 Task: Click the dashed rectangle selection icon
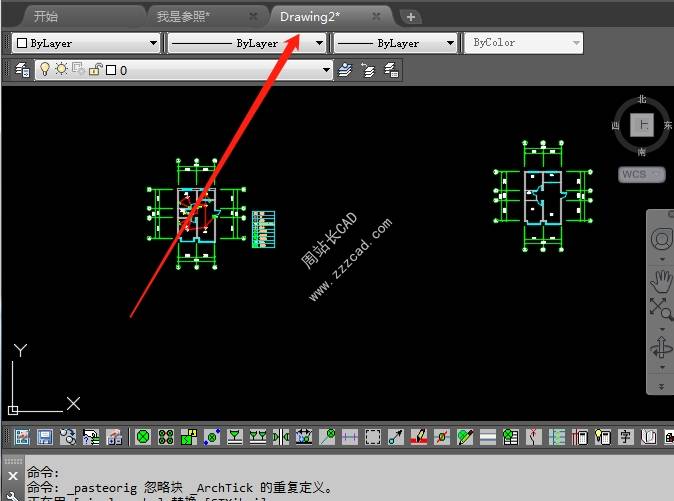[x=373, y=437]
